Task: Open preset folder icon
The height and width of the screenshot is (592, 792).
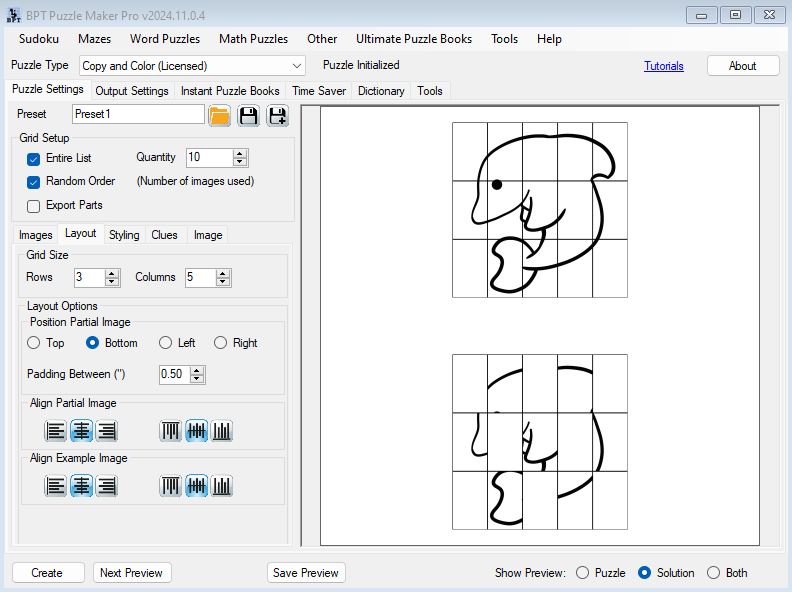Action: 220,116
